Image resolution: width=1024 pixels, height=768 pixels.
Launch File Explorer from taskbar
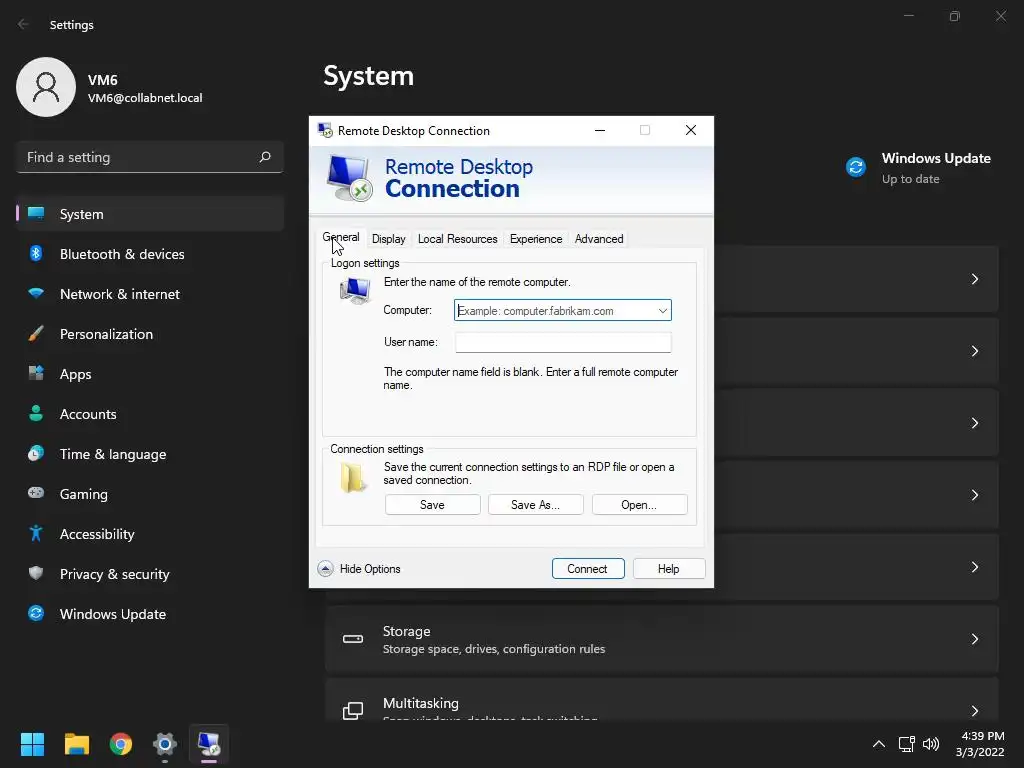tap(76, 744)
